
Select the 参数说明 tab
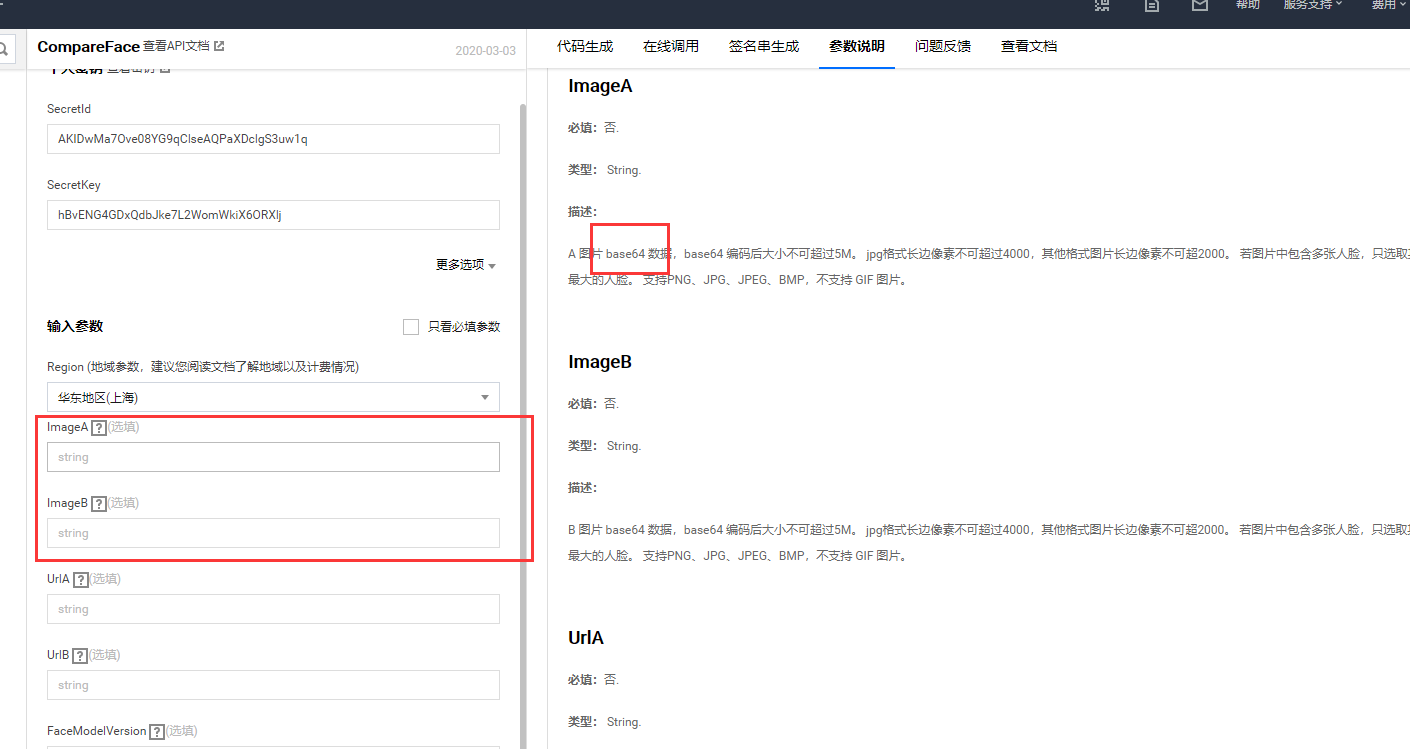857,46
